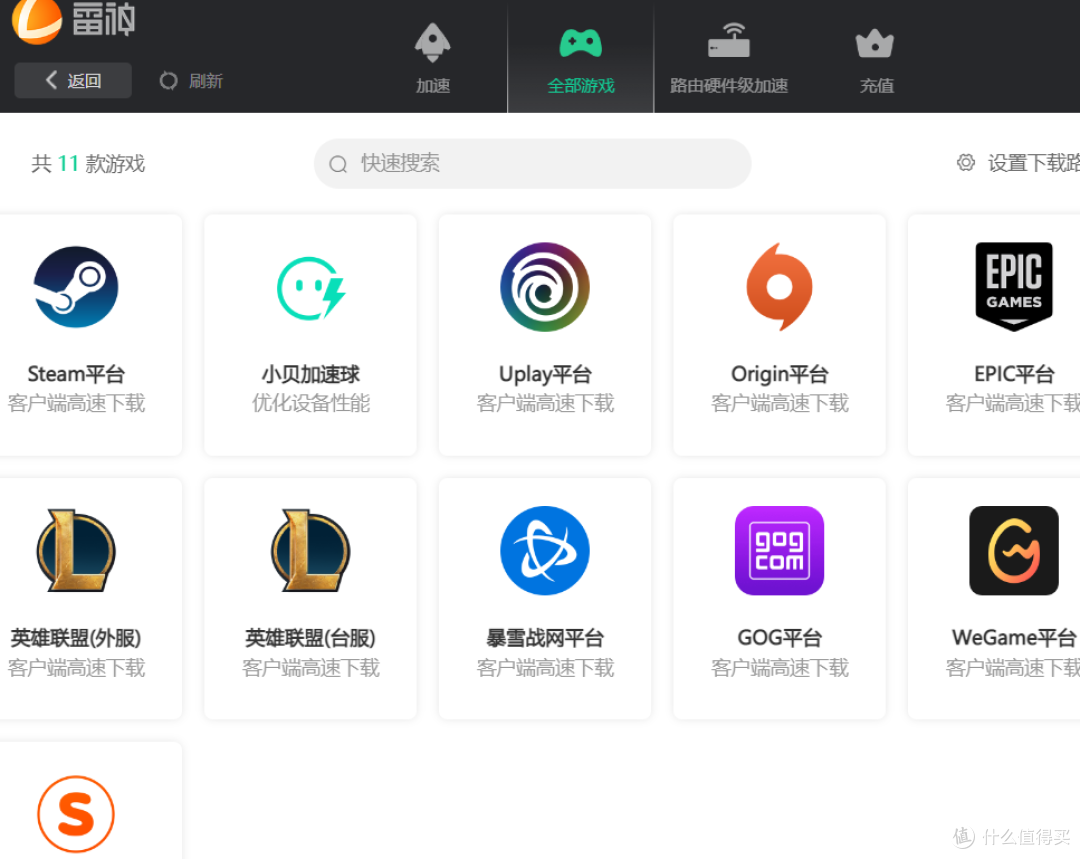Click the Leigod orange logo
The height and width of the screenshot is (859, 1080).
(x=37, y=21)
